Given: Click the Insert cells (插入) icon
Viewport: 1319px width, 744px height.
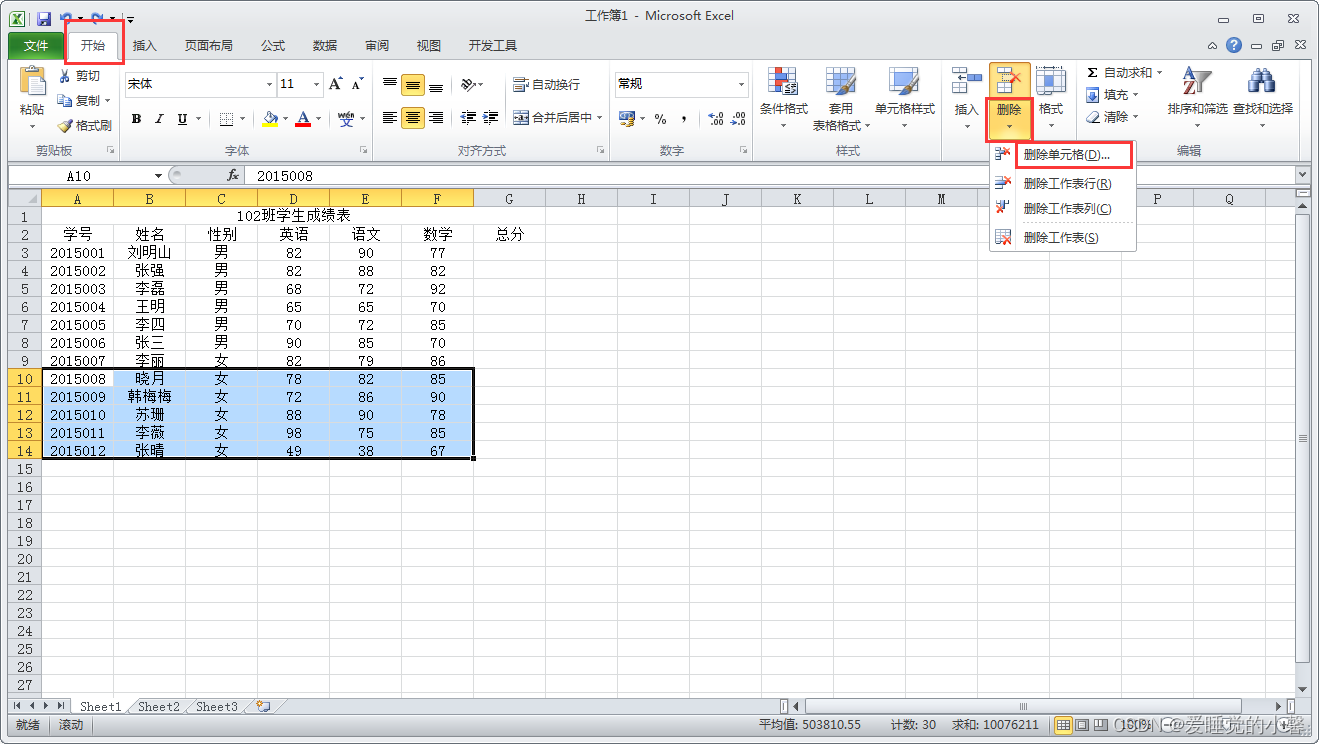Looking at the screenshot, I should tap(966, 83).
